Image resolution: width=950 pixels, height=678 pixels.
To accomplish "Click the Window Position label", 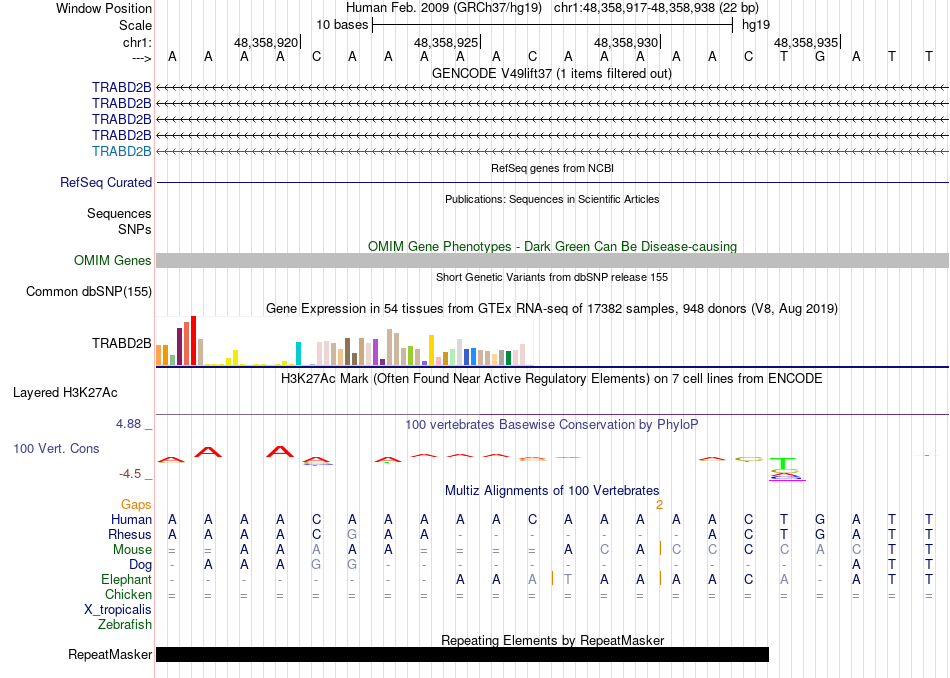I will (104, 8).
